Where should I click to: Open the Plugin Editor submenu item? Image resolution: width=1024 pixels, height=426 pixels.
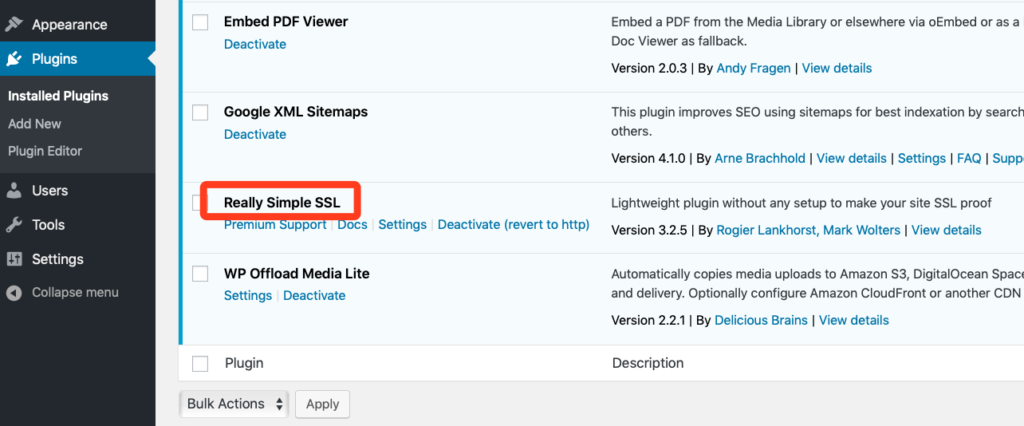(45, 151)
